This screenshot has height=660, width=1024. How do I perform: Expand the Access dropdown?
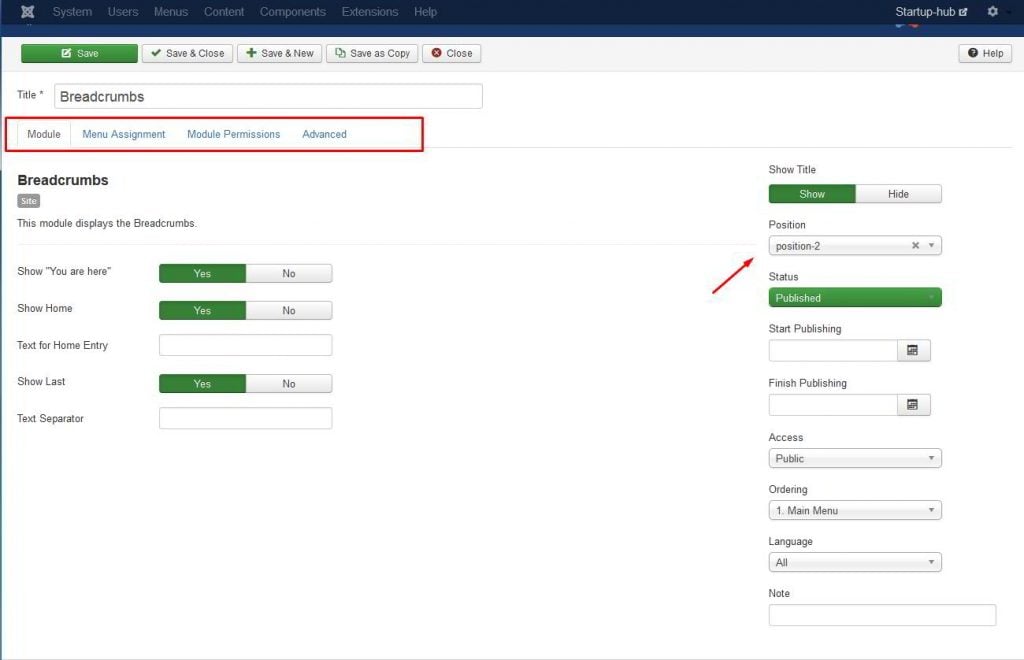point(855,458)
